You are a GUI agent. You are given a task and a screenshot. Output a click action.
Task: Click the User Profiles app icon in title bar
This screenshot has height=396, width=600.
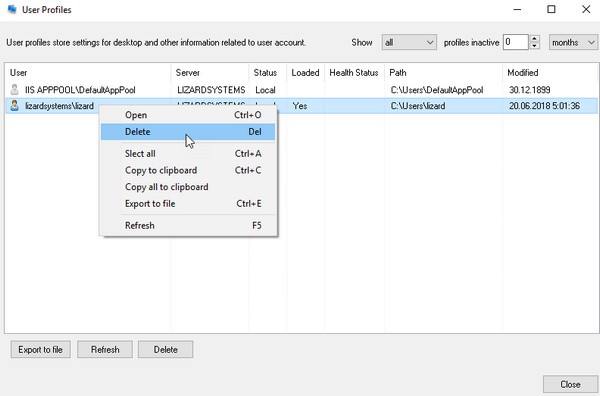[12, 9]
